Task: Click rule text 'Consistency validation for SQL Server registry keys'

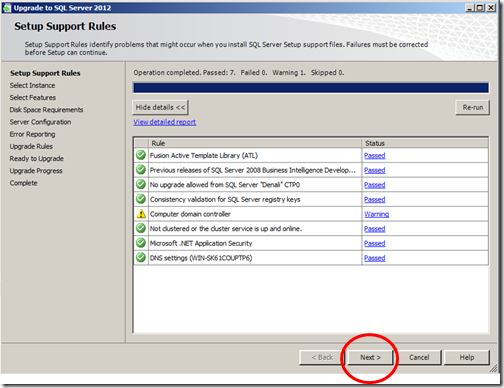Action: [225, 200]
